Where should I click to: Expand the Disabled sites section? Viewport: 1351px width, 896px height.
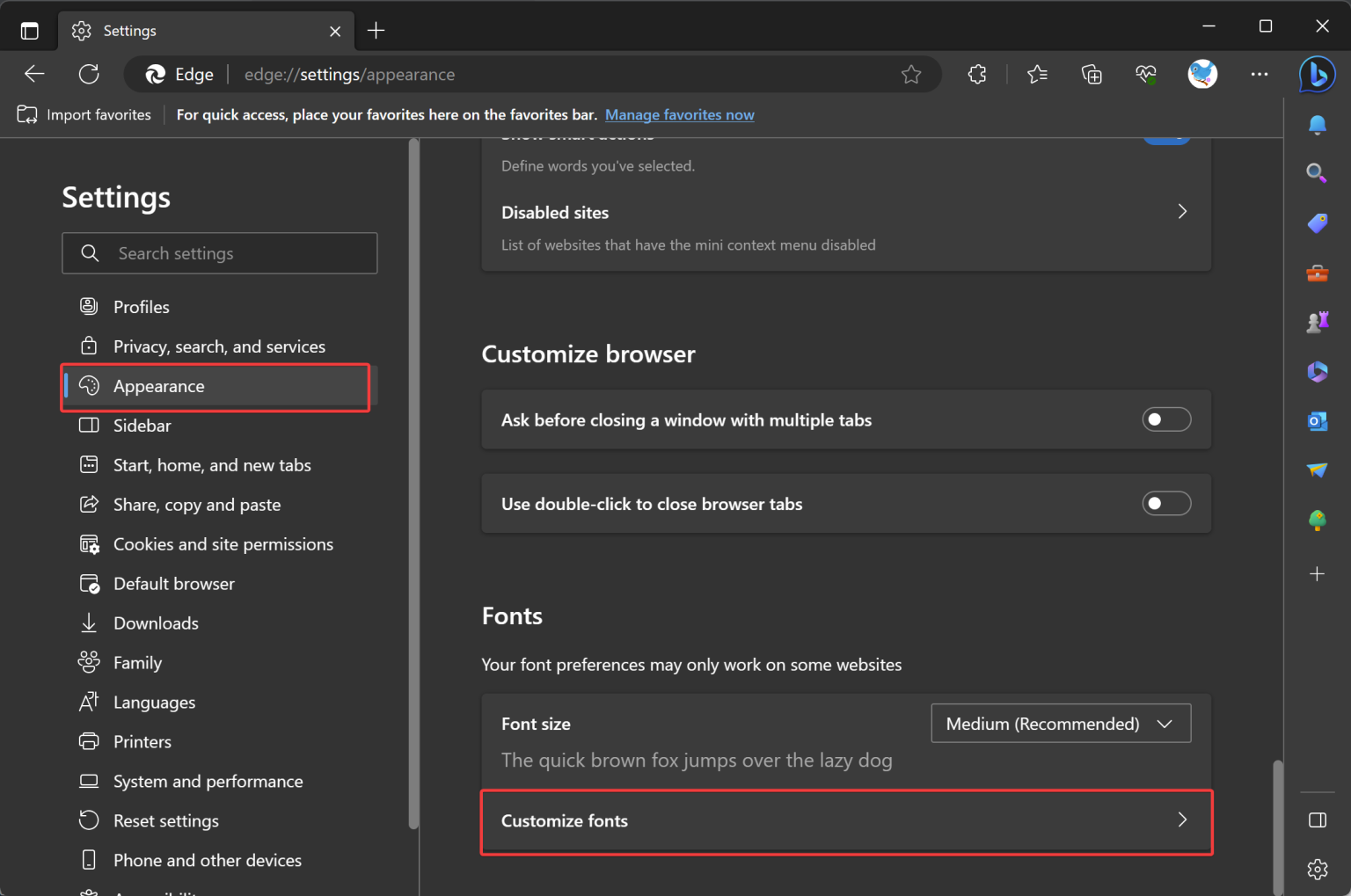(1181, 211)
